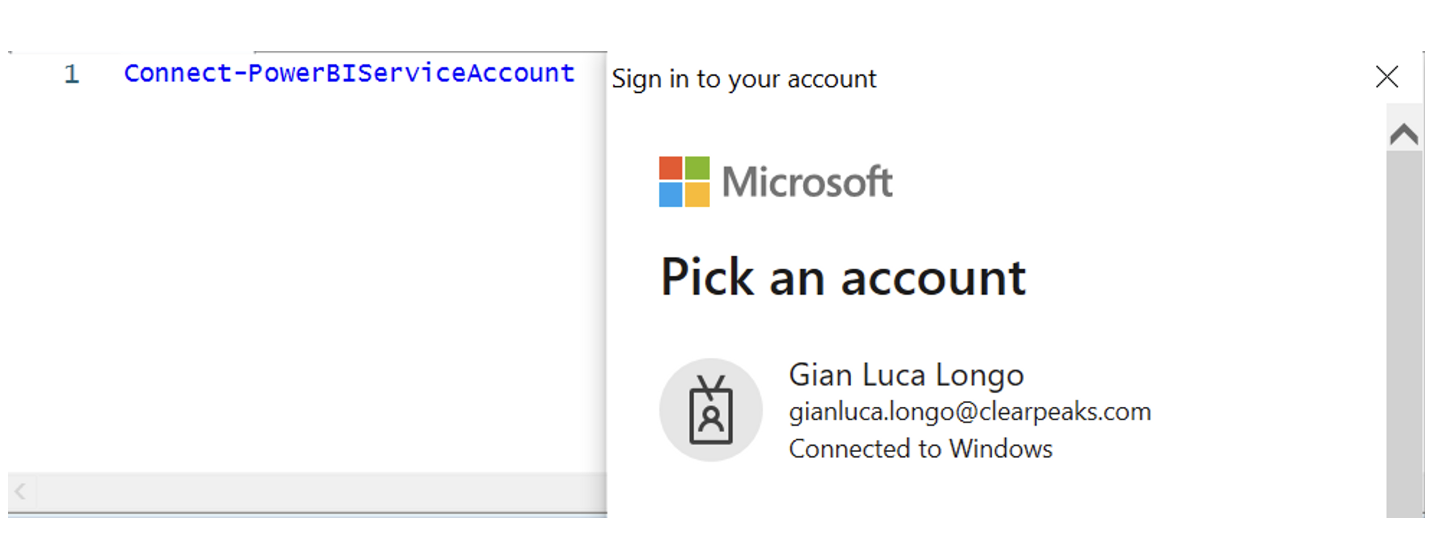Click the sign-in dialog's vertical scrollbar thumb

pos(1404,335)
